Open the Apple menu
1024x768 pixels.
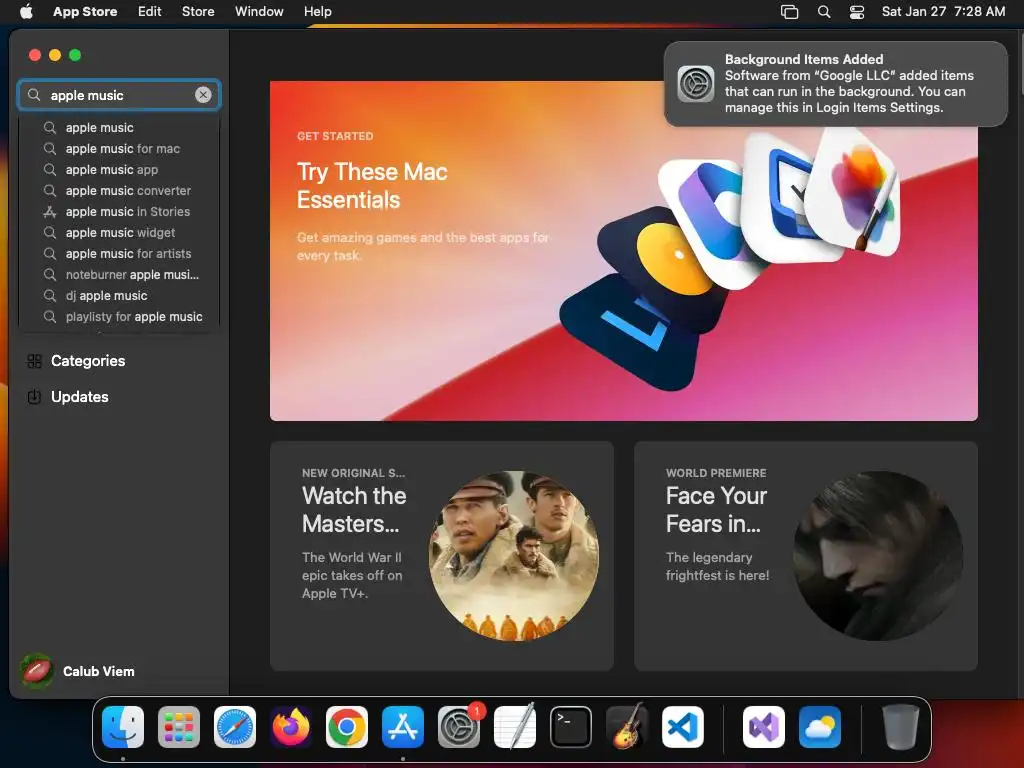coord(26,11)
